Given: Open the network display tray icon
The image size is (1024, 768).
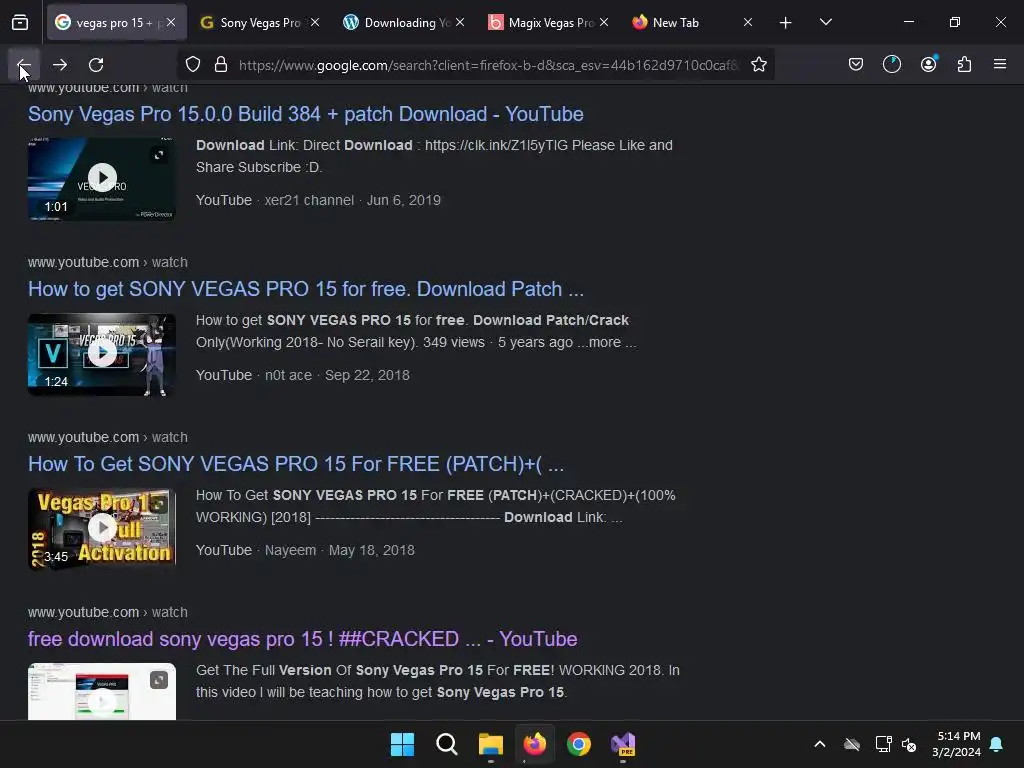Looking at the screenshot, I should (884, 744).
